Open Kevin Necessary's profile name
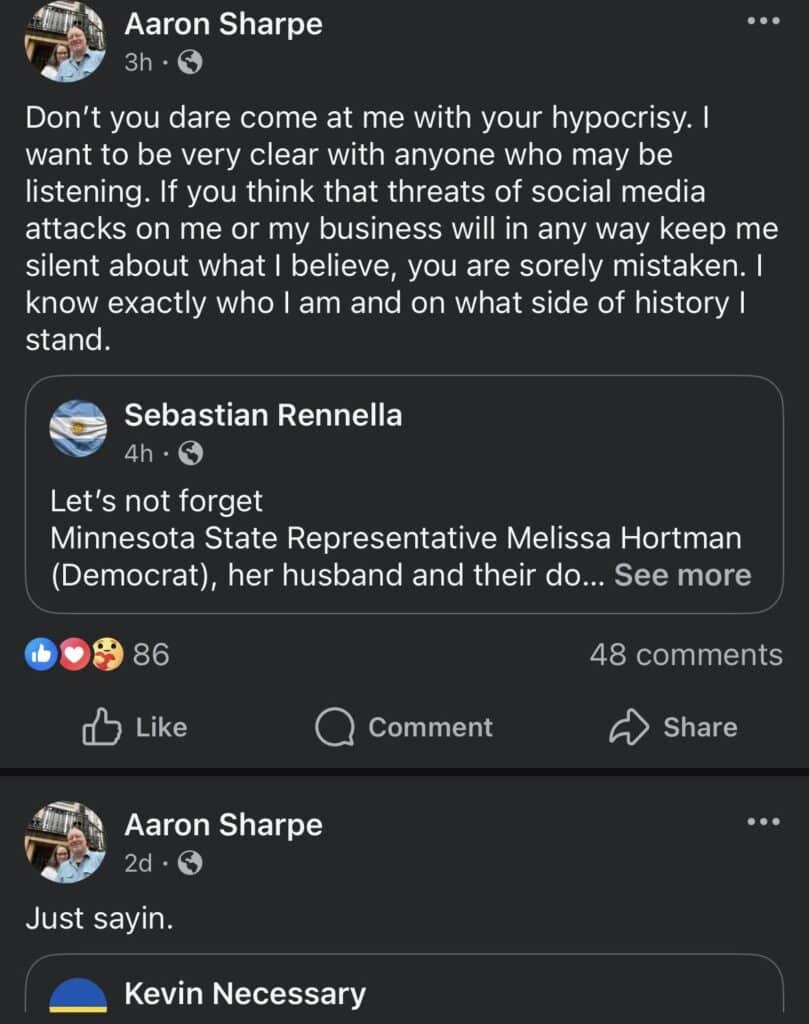809x1024 pixels. tap(245, 994)
